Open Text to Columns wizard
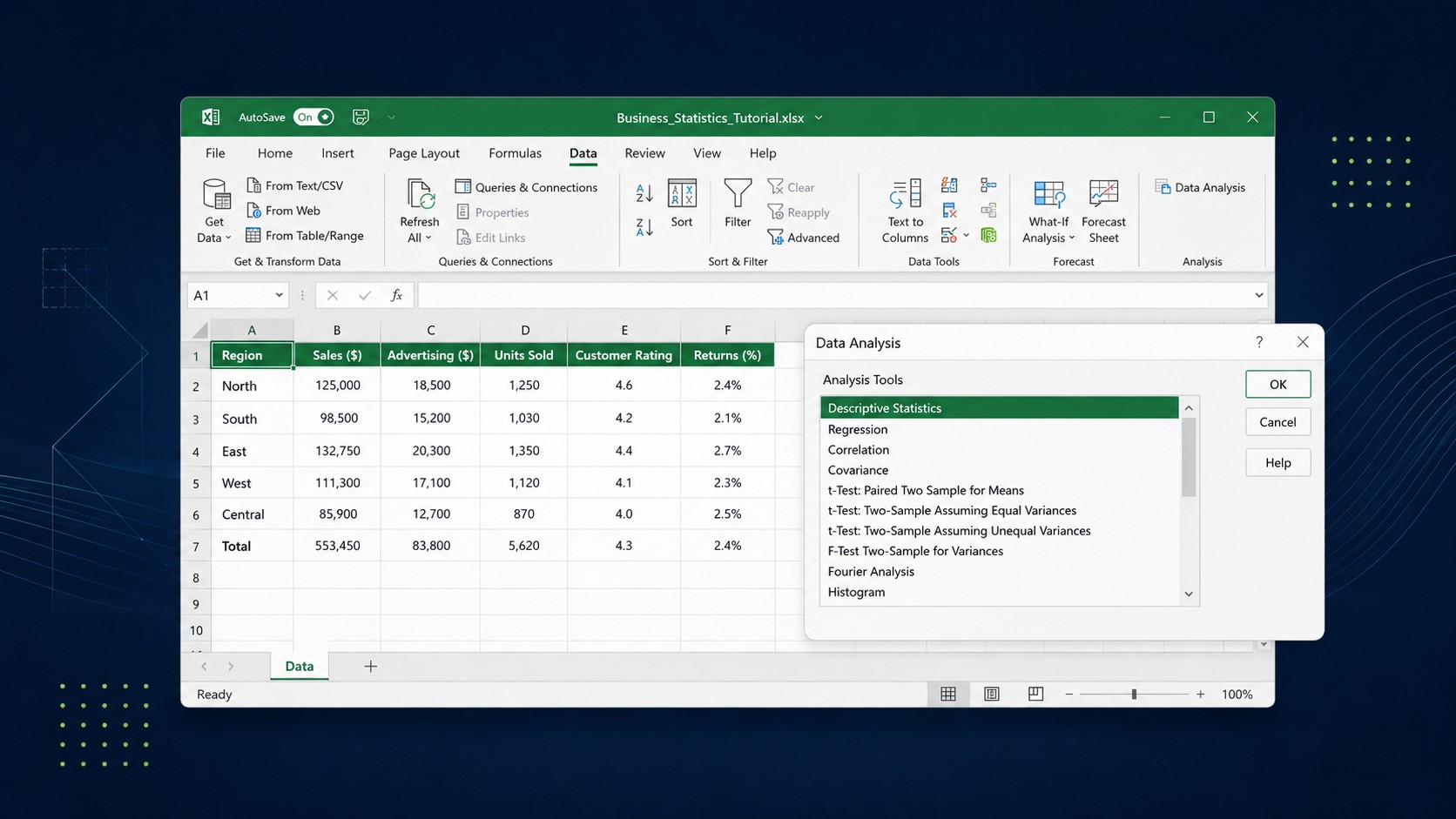Viewport: 1456px width, 819px height. (x=906, y=211)
